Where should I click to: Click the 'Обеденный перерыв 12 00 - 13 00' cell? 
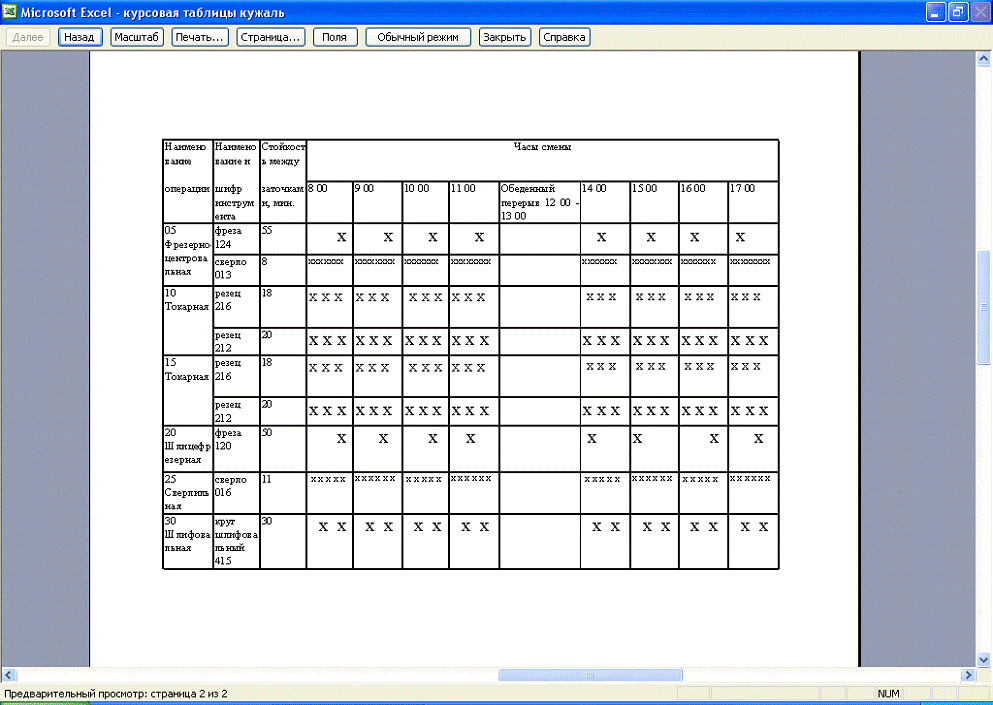[540, 202]
